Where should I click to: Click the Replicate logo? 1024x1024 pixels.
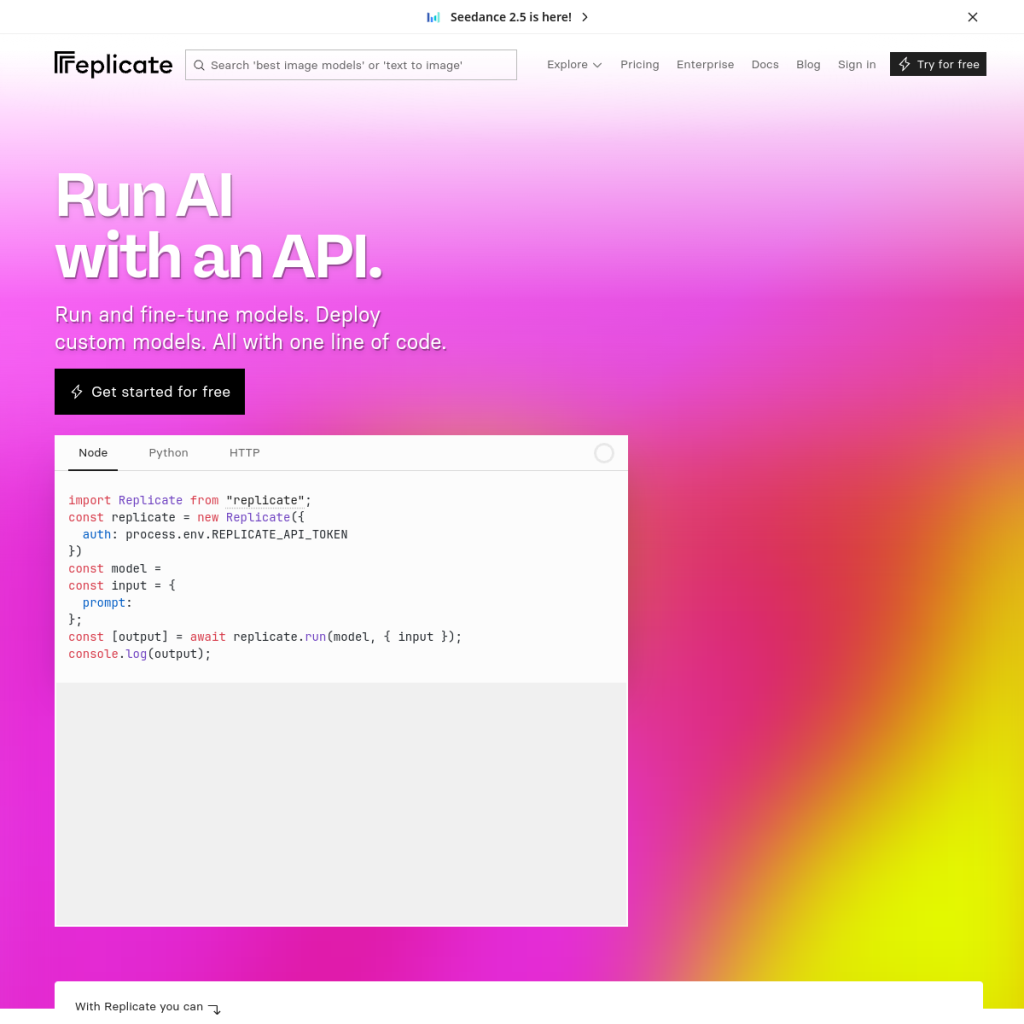pos(113,65)
